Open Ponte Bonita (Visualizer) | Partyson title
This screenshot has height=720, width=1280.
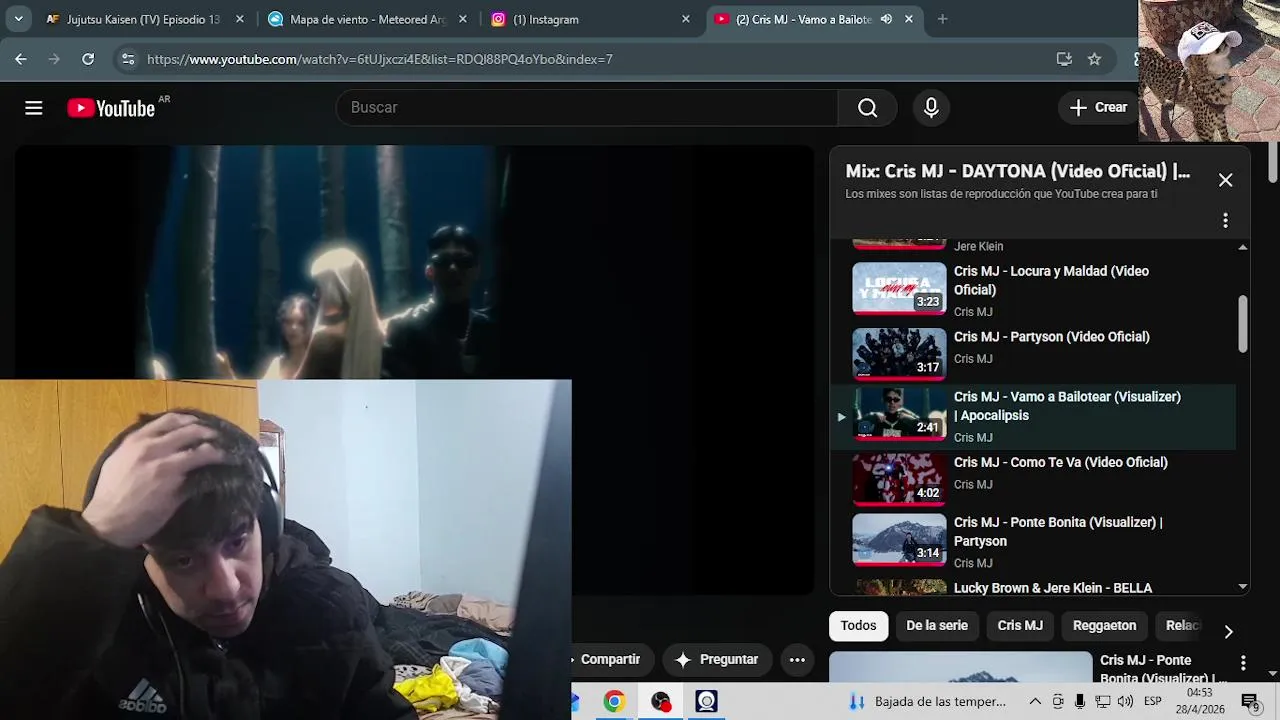point(1058,531)
